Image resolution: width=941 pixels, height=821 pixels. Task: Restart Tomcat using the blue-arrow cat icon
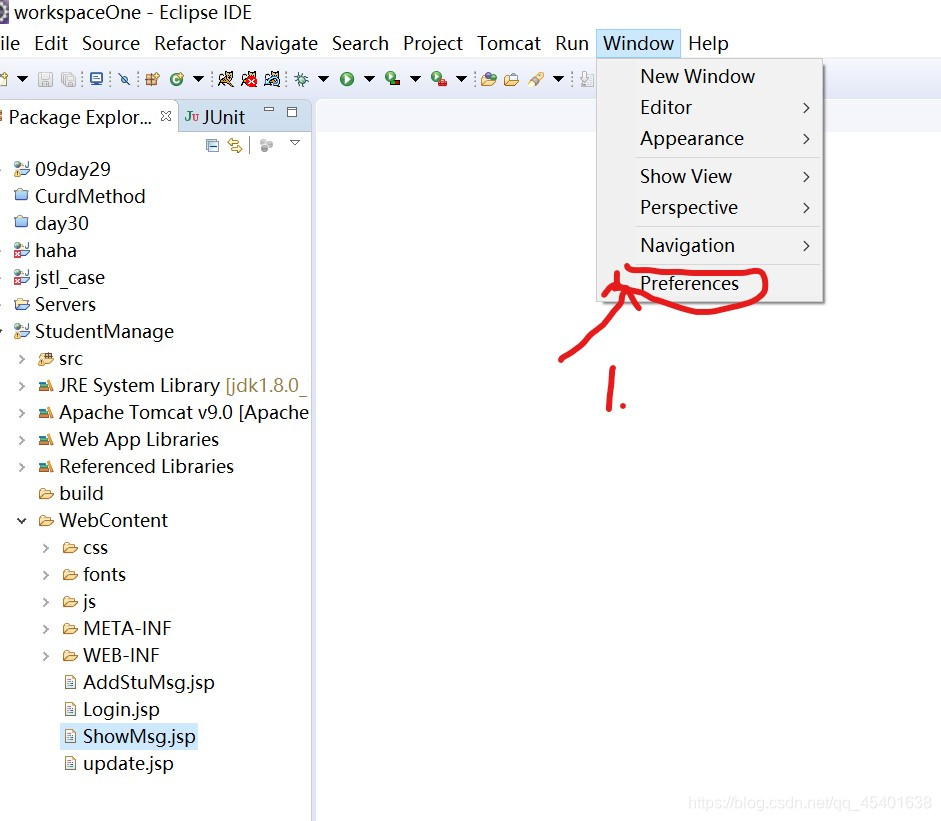(272, 79)
